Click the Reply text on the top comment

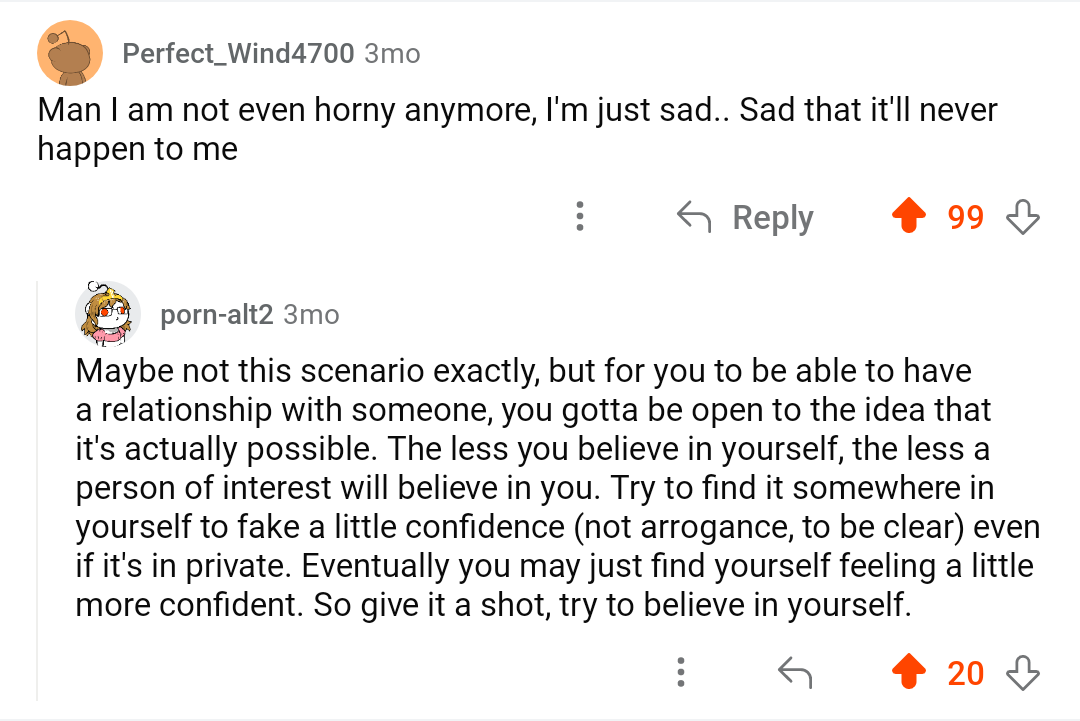pos(772,217)
